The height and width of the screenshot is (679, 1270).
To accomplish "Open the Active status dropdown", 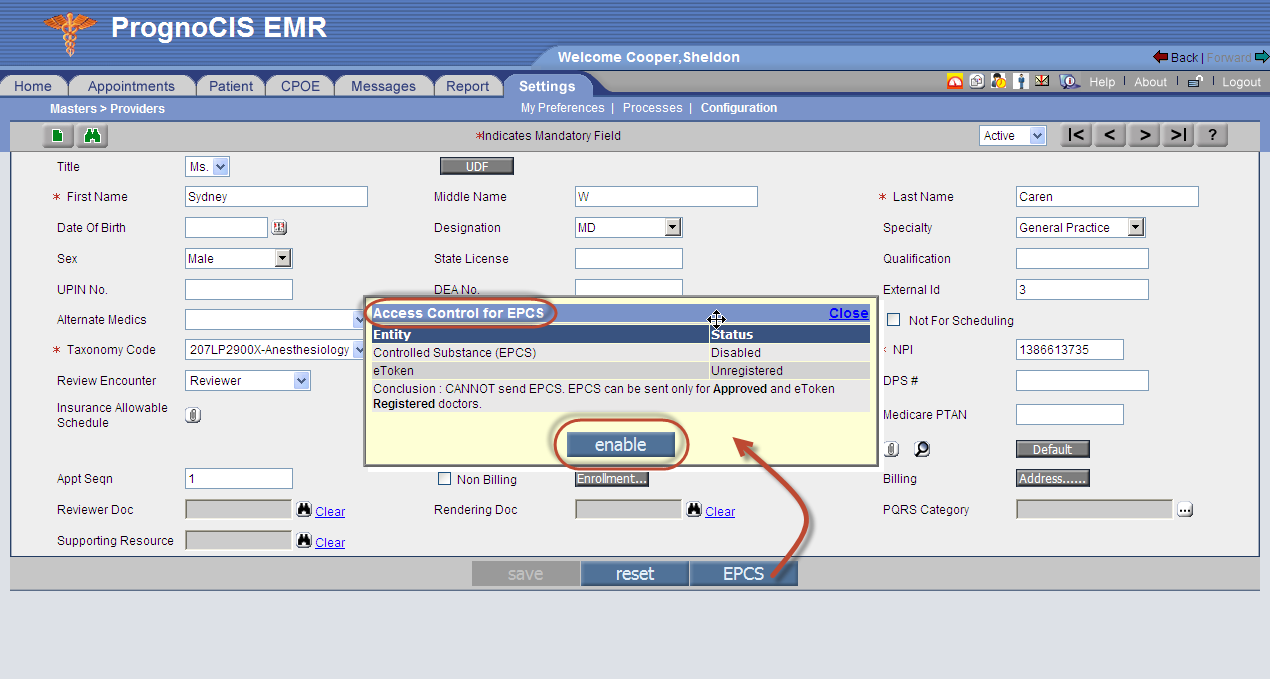I will point(1012,136).
